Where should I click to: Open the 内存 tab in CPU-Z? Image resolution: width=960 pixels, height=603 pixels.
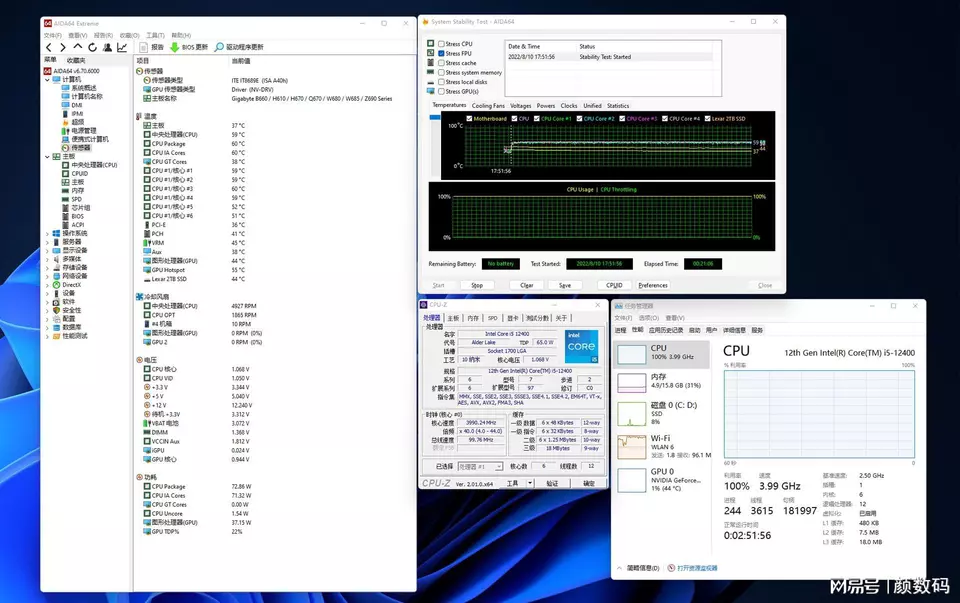coord(473,318)
